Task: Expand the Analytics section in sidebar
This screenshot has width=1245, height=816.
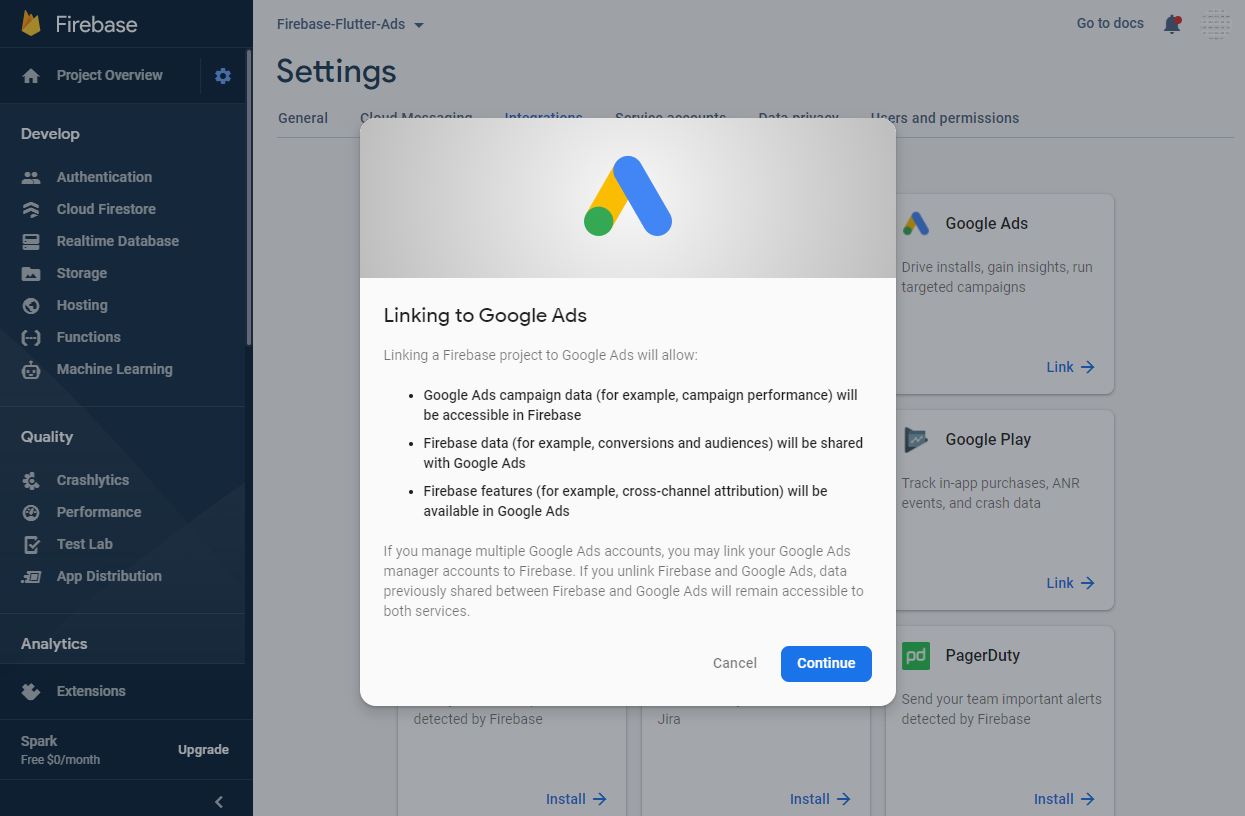Action: coord(54,644)
